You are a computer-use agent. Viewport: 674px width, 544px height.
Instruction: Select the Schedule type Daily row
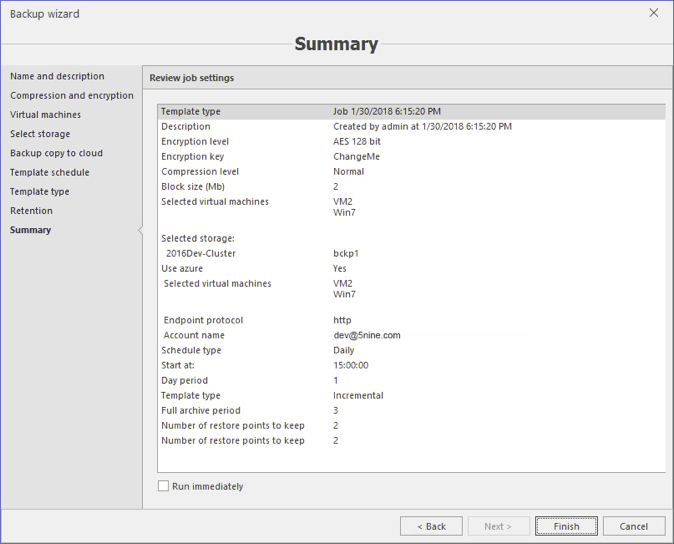coord(410,351)
